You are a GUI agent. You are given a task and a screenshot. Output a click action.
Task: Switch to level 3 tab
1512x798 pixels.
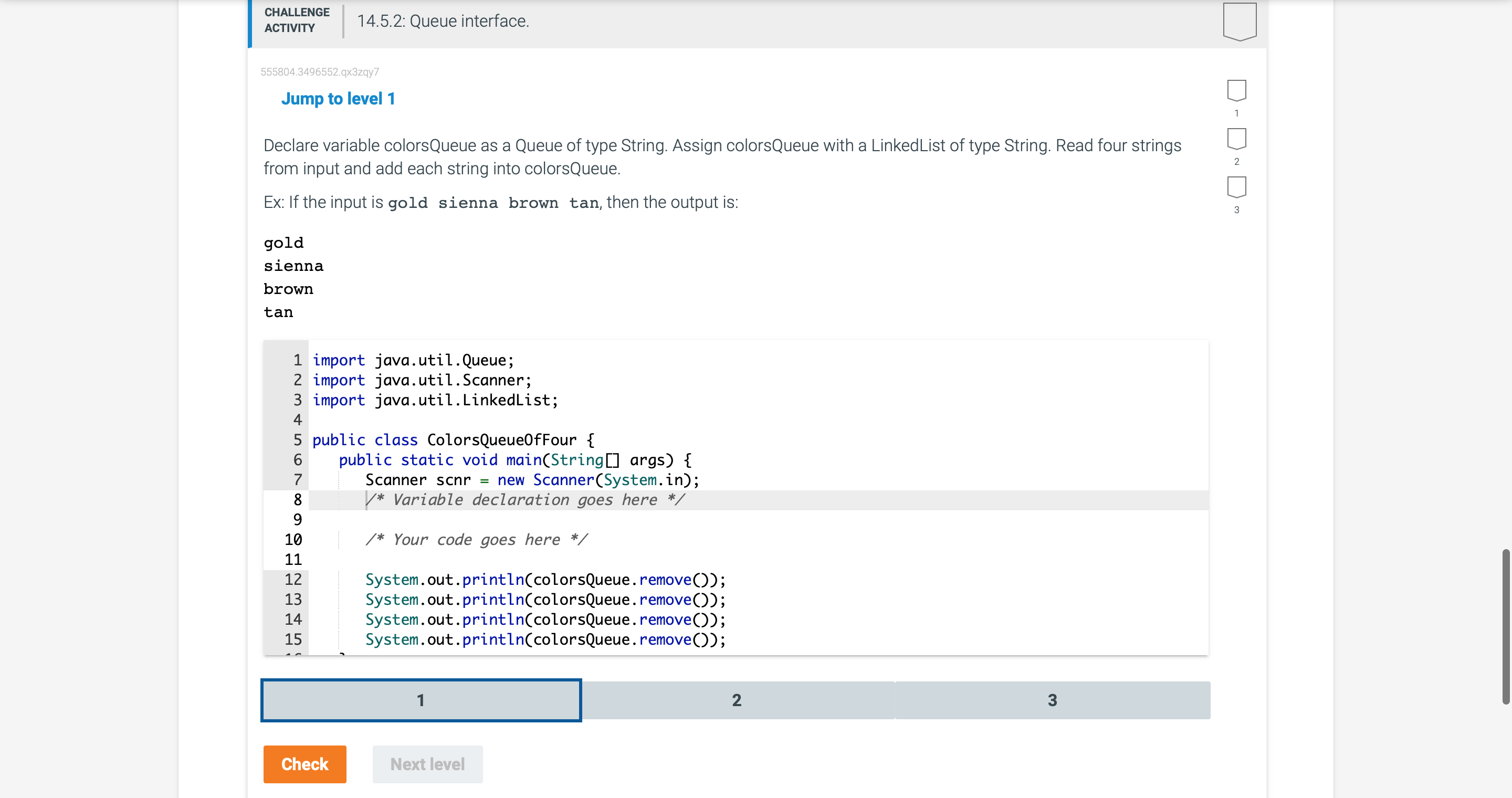(1052, 700)
